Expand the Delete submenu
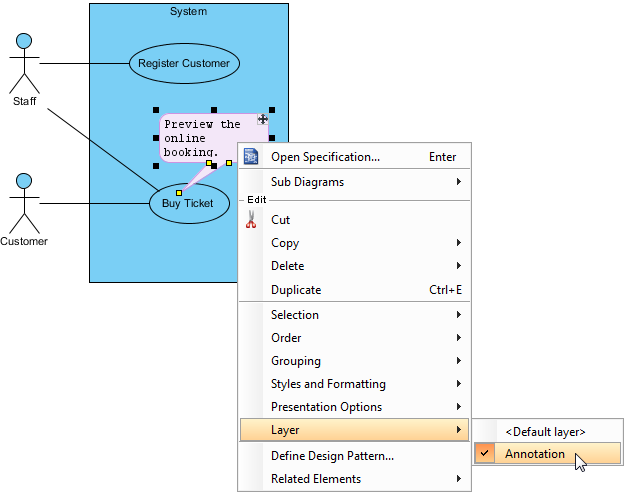626x494 pixels. pyautogui.click(x=355, y=266)
